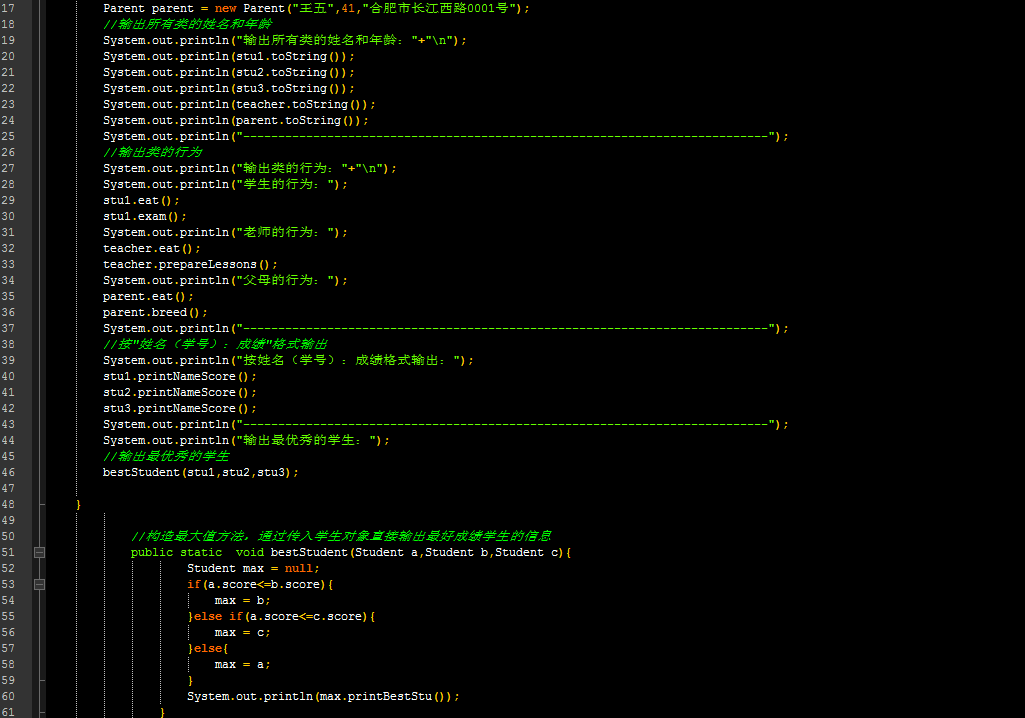Click on max = b; assignment
The height and width of the screenshot is (718, 1025).
[243, 600]
